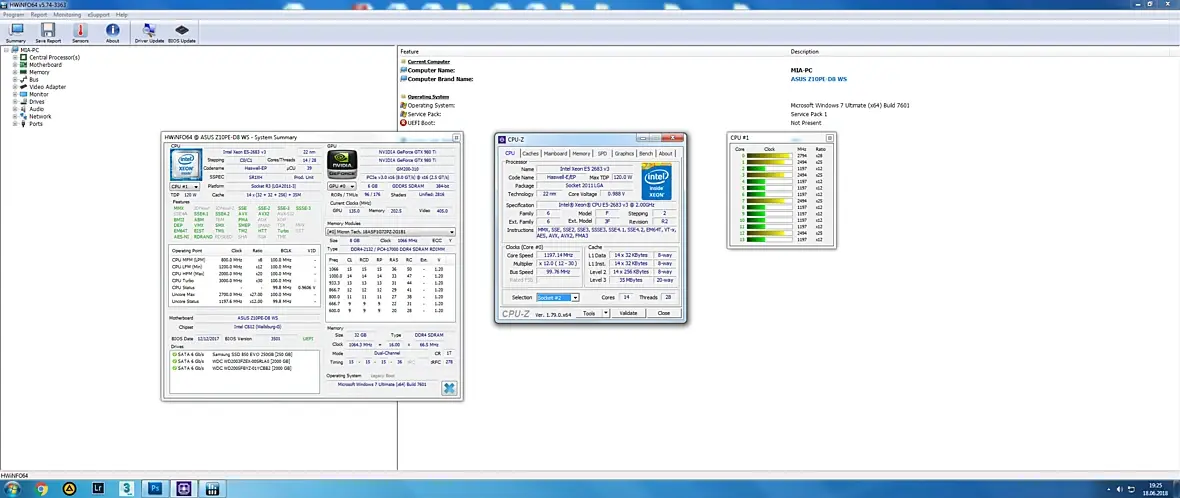The height and width of the screenshot is (498, 1180).
Task: Open Chrome from the taskbar
Action: pos(41,489)
